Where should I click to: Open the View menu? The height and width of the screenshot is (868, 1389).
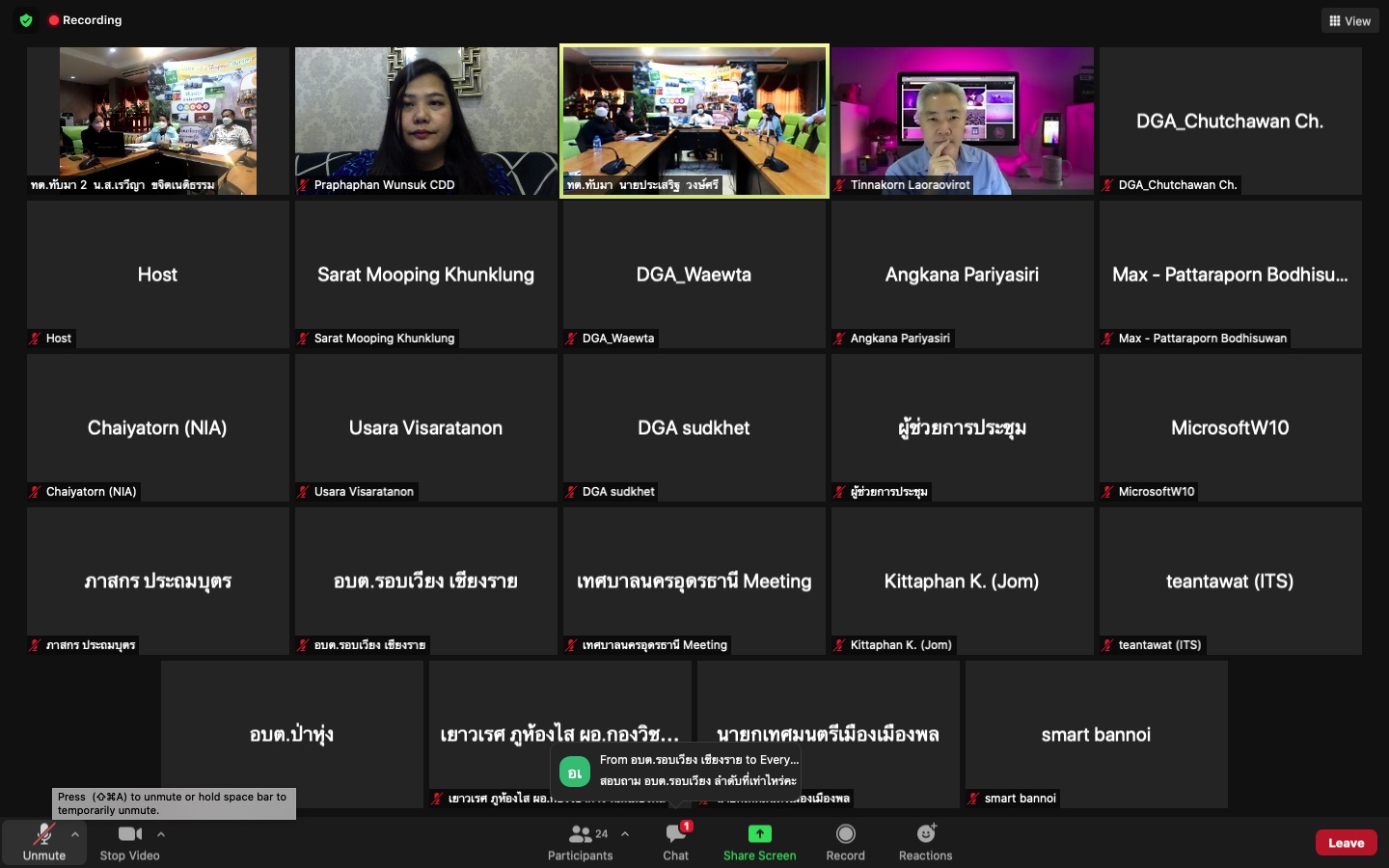tap(1349, 19)
